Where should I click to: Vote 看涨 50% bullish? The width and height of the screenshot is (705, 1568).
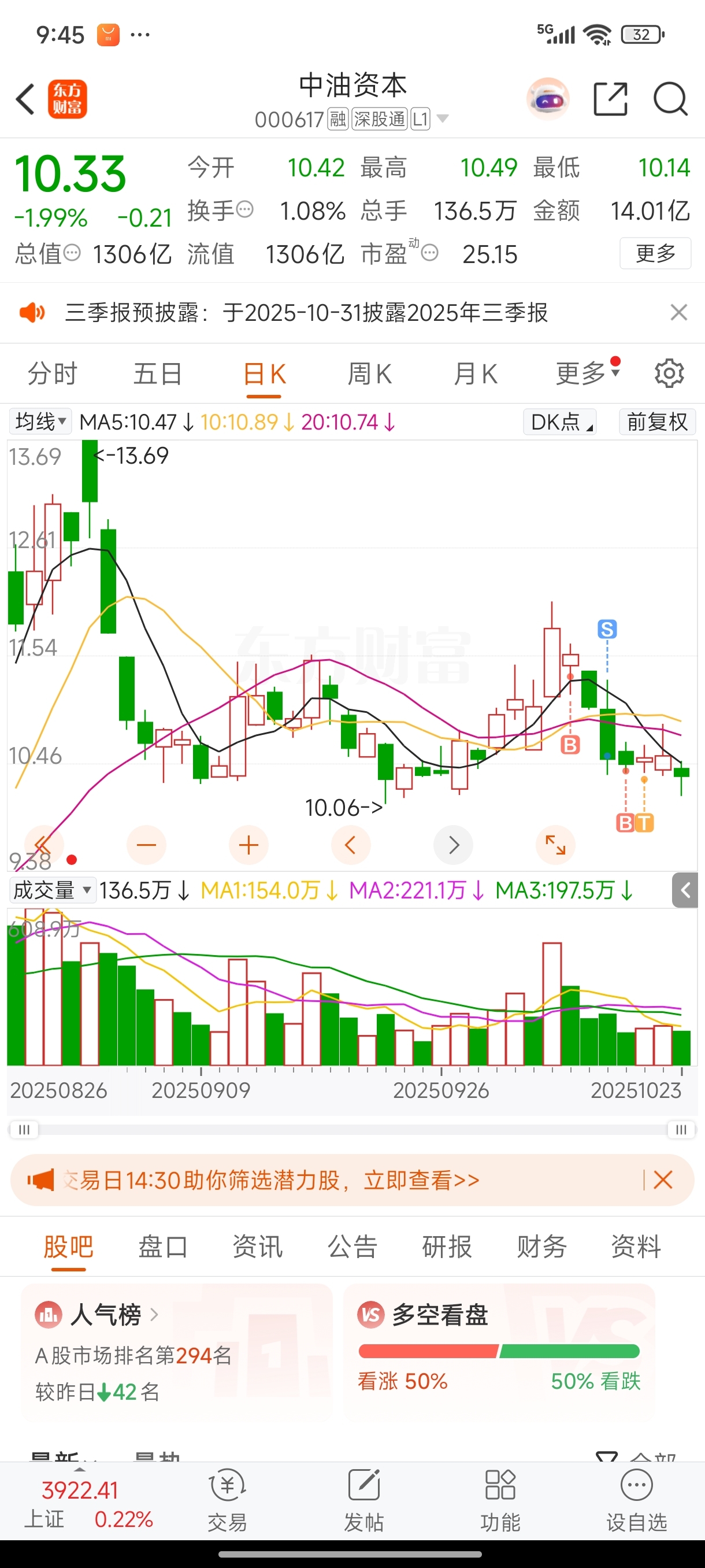click(x=403, y=1381)
